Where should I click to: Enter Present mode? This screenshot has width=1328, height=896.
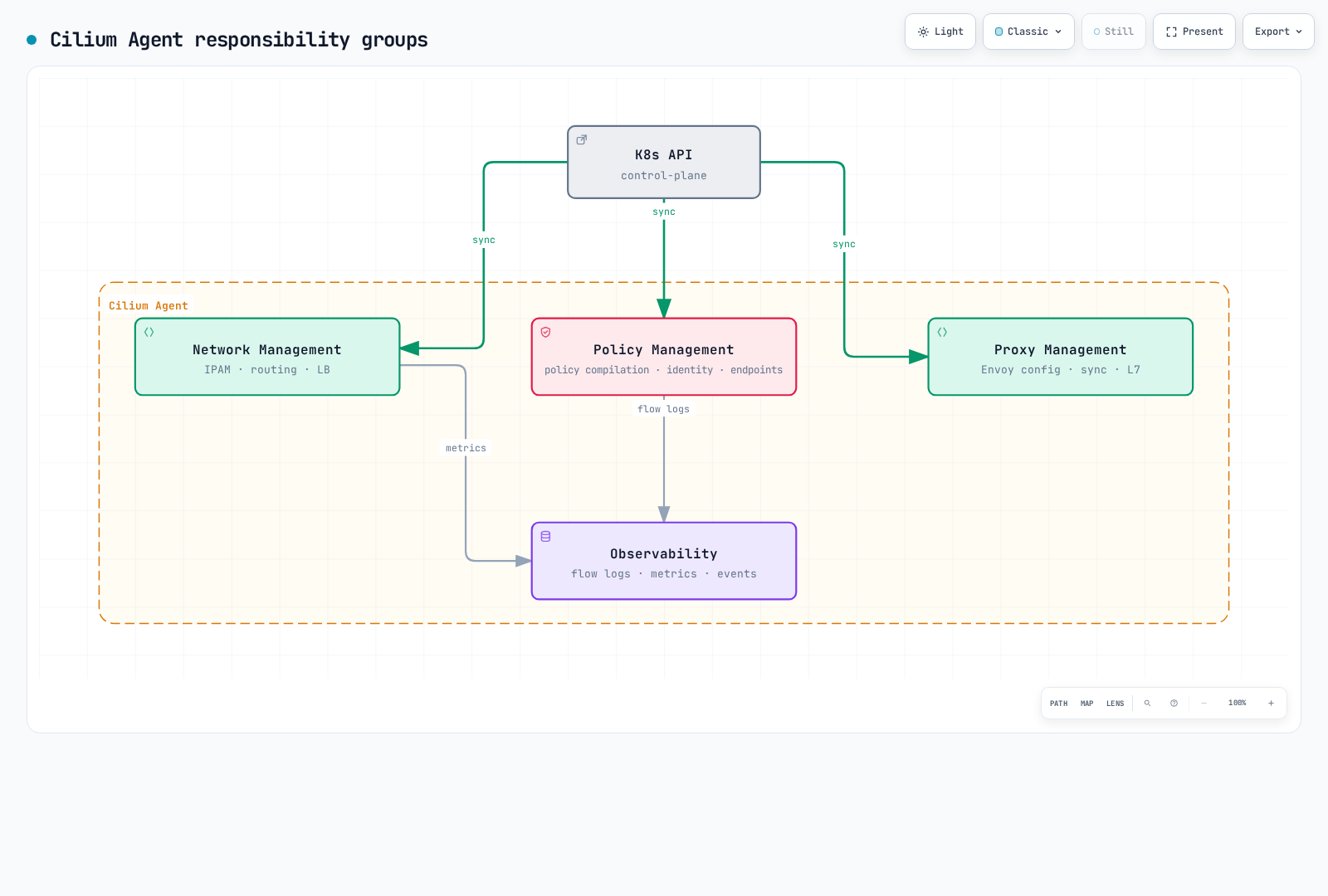click(x=1194, y=32)
